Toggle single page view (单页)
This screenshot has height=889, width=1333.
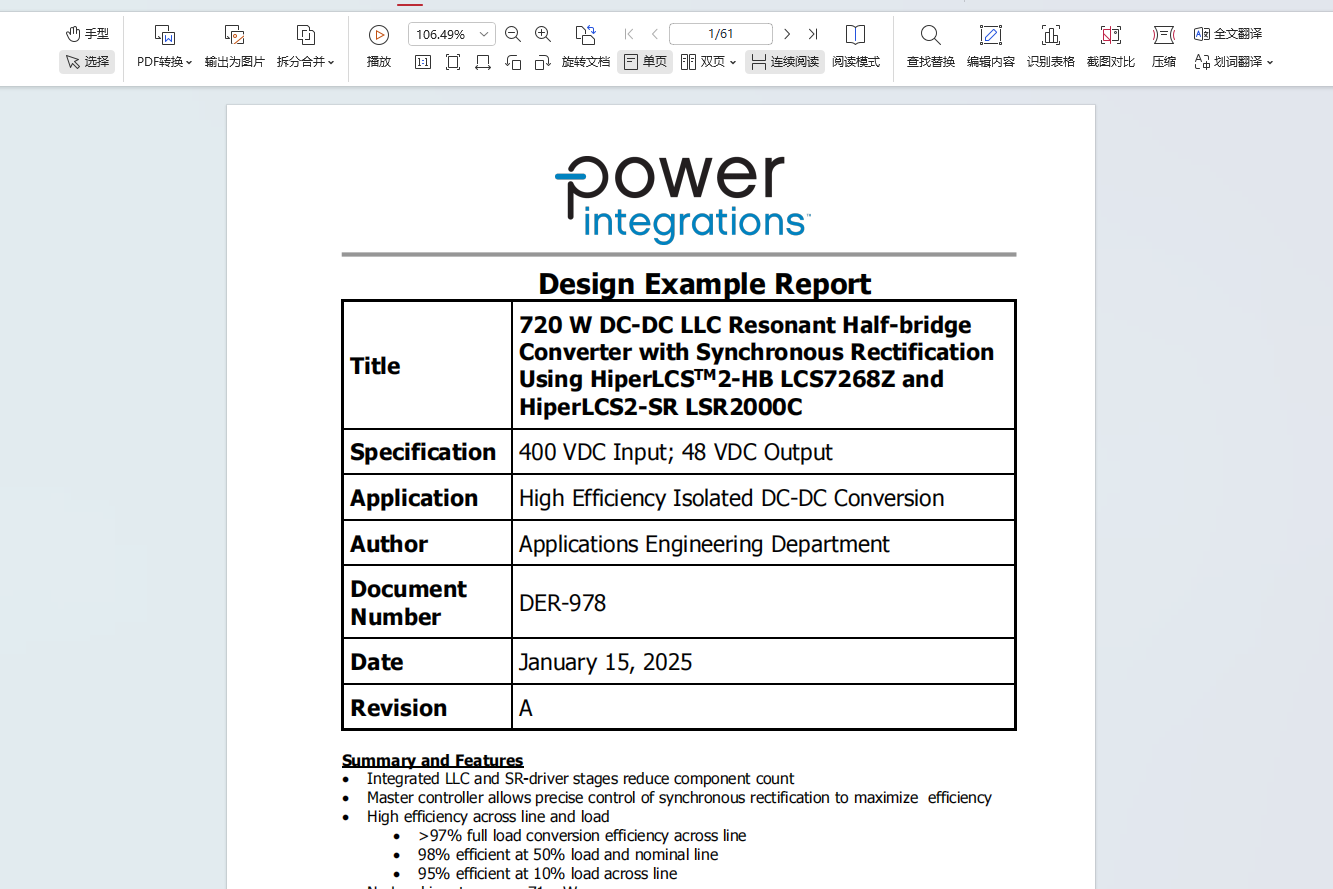point(645,62)
